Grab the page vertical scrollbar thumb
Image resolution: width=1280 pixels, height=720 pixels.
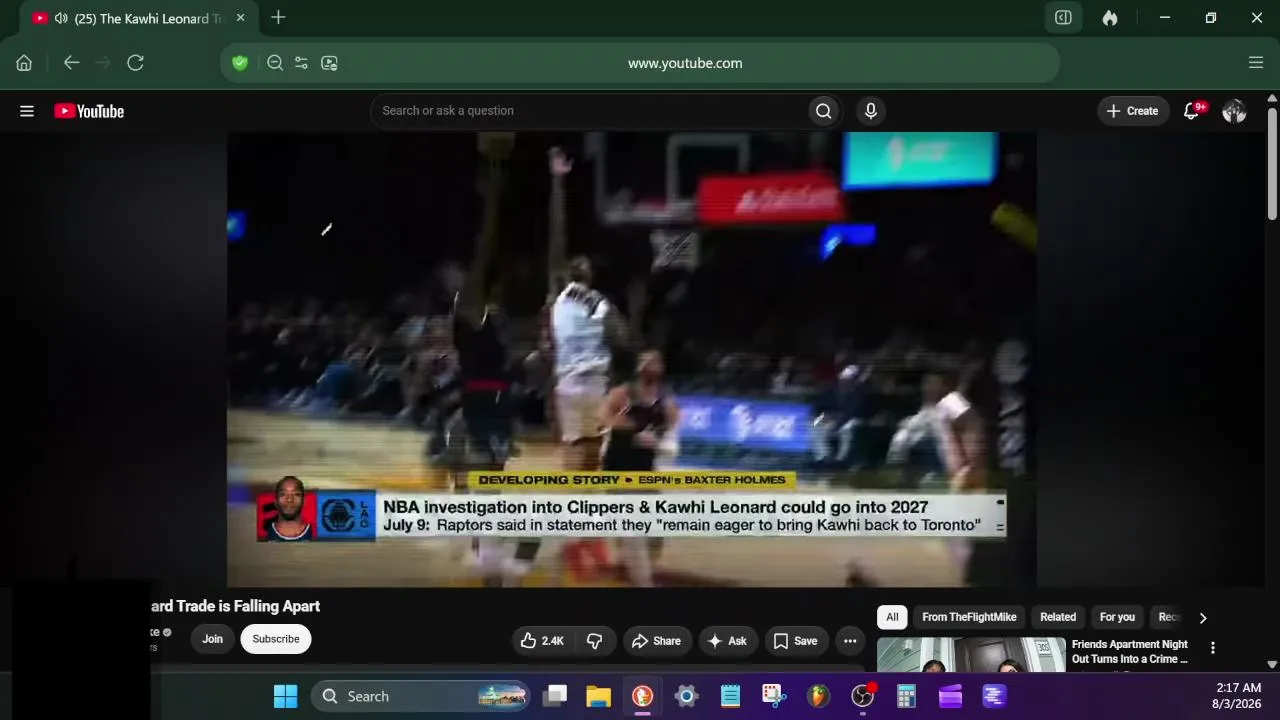pyautogui.click(x=1272, y=165)
